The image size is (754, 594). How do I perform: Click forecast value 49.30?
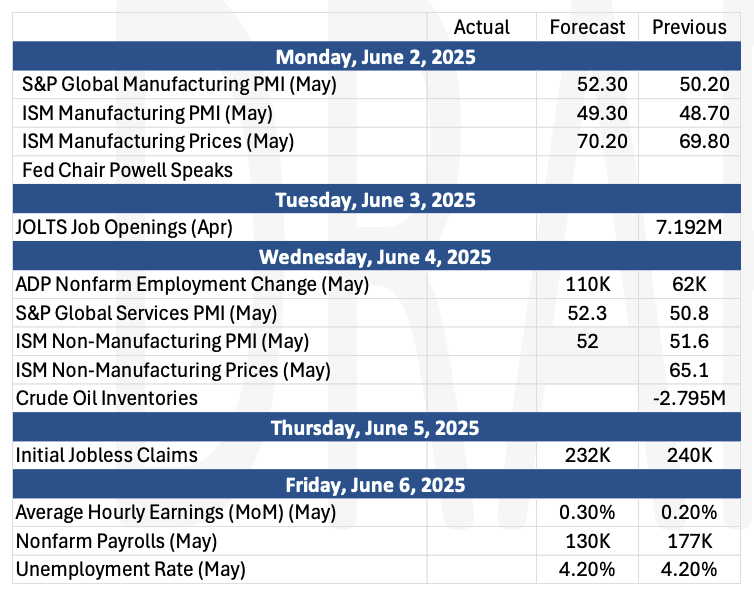pyautogui.click(x=602, y=114)
